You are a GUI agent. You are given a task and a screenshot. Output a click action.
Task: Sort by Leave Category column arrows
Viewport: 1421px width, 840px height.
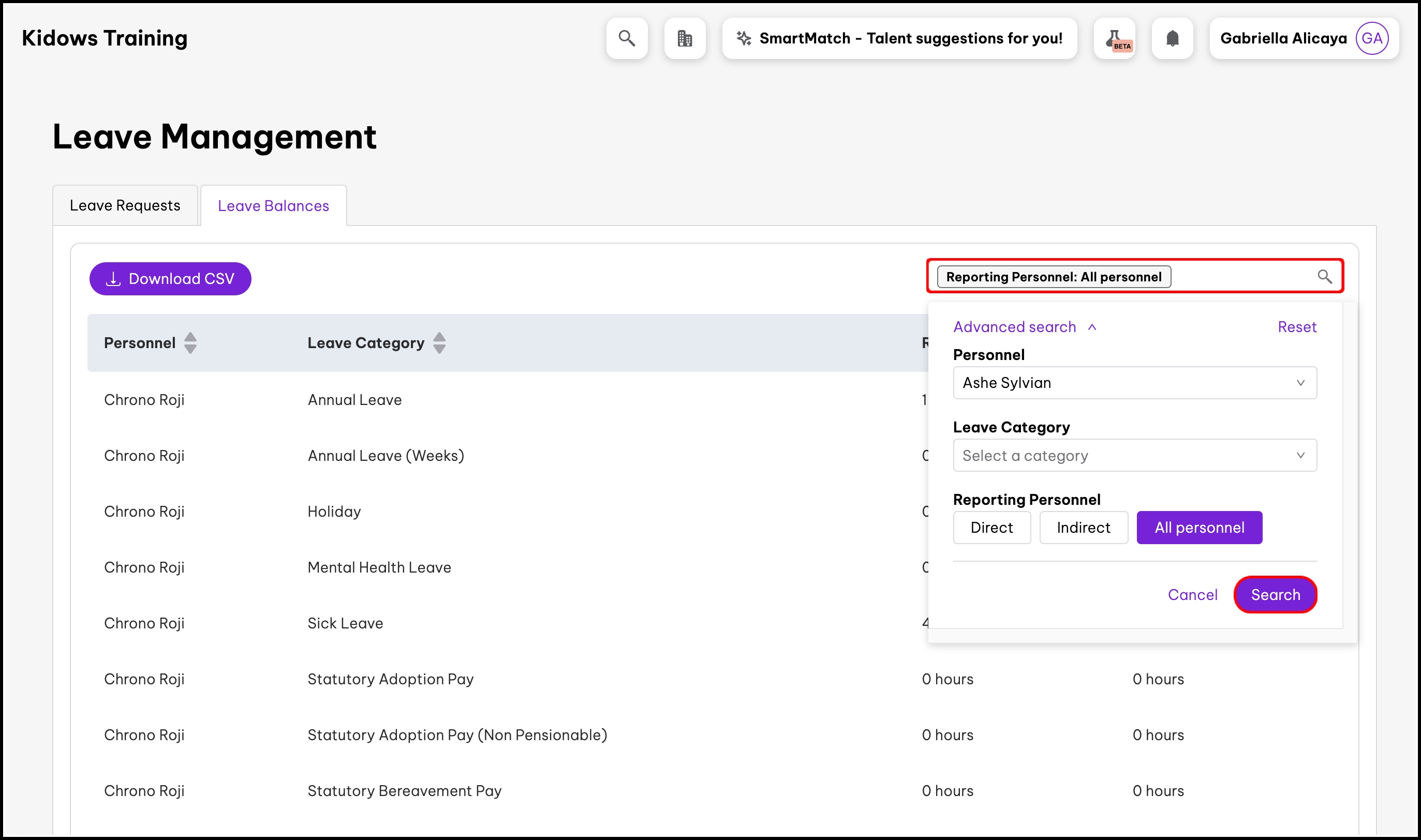click(x=439, y=343)
